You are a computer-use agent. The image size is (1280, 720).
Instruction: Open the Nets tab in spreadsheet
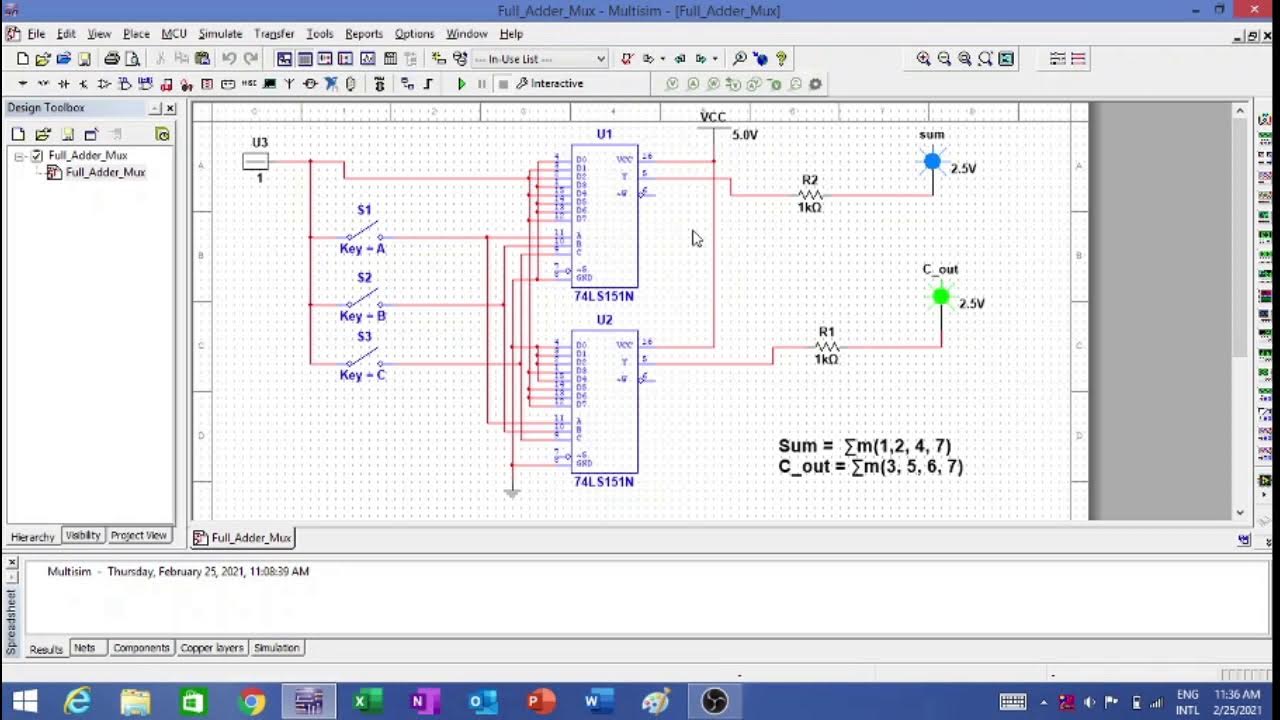84,648
